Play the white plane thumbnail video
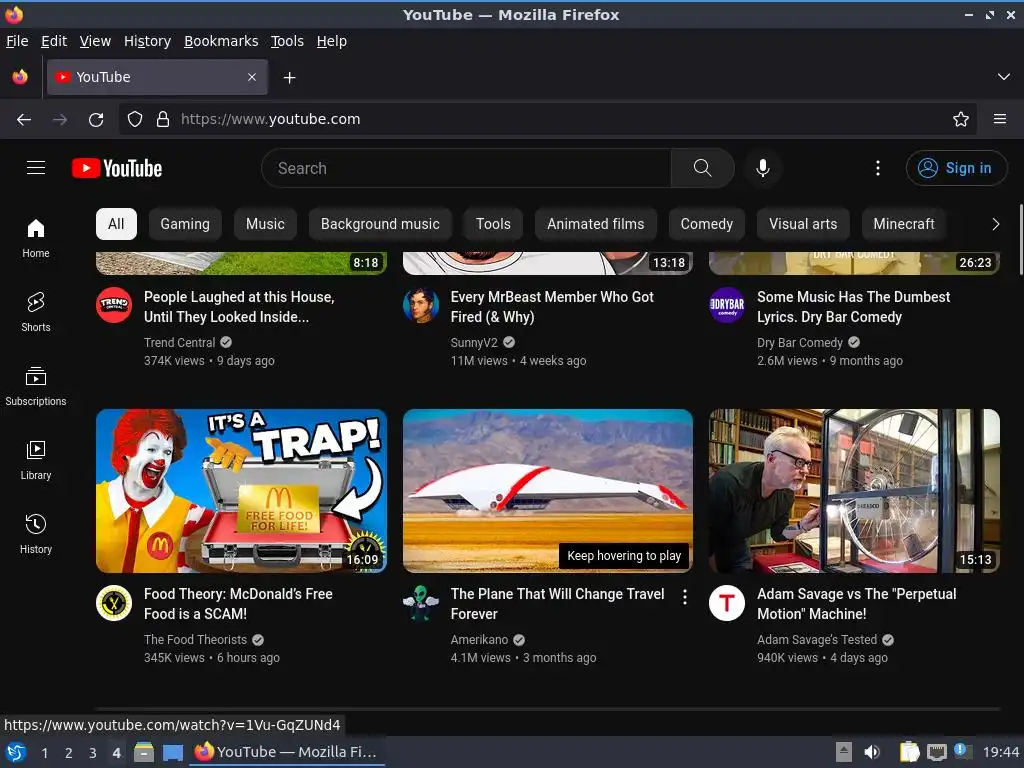Viewport: 1024px width, 768px height. pos(548,491)
